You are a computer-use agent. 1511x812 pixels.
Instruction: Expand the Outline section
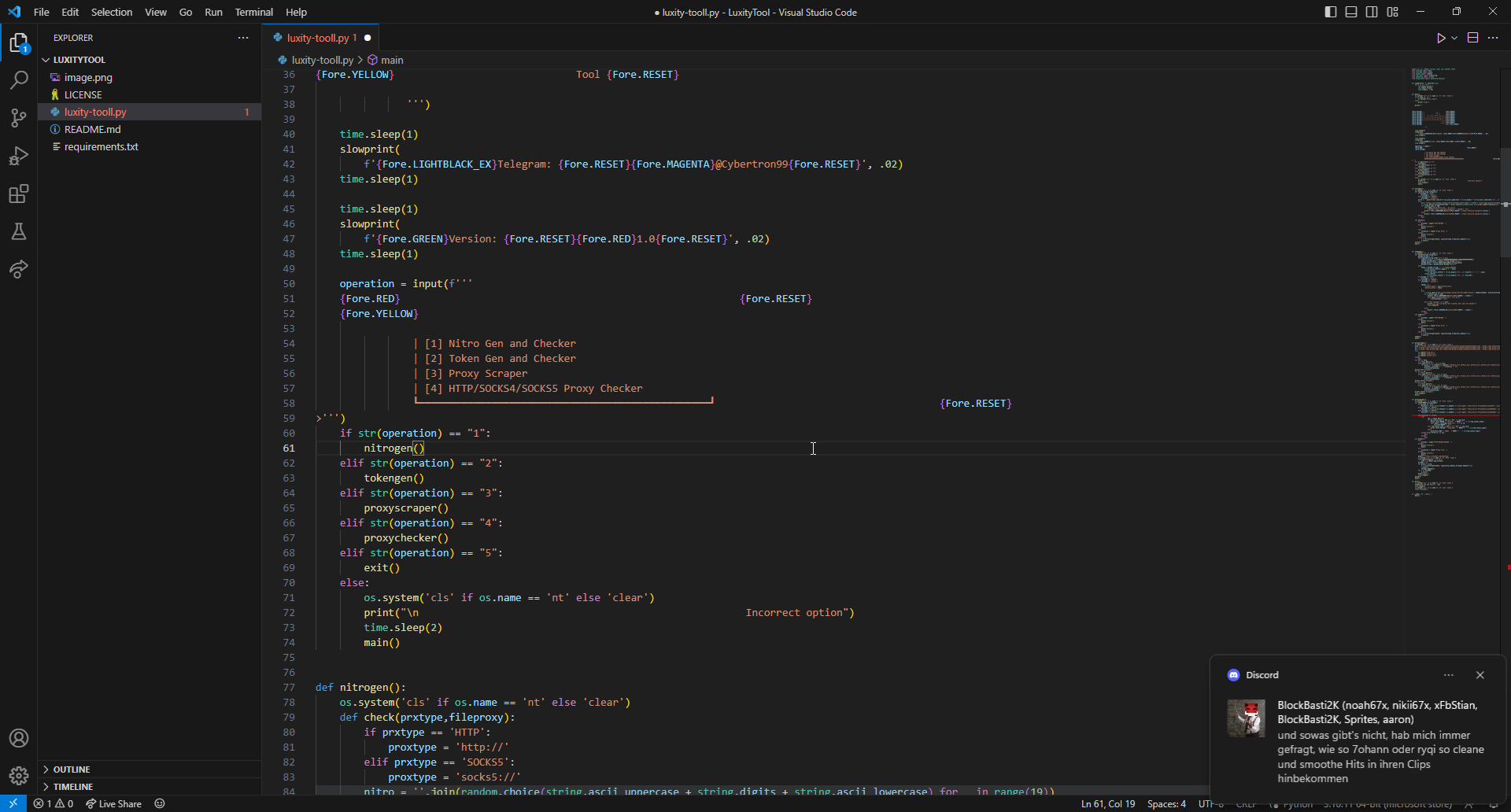coord(72,770)
